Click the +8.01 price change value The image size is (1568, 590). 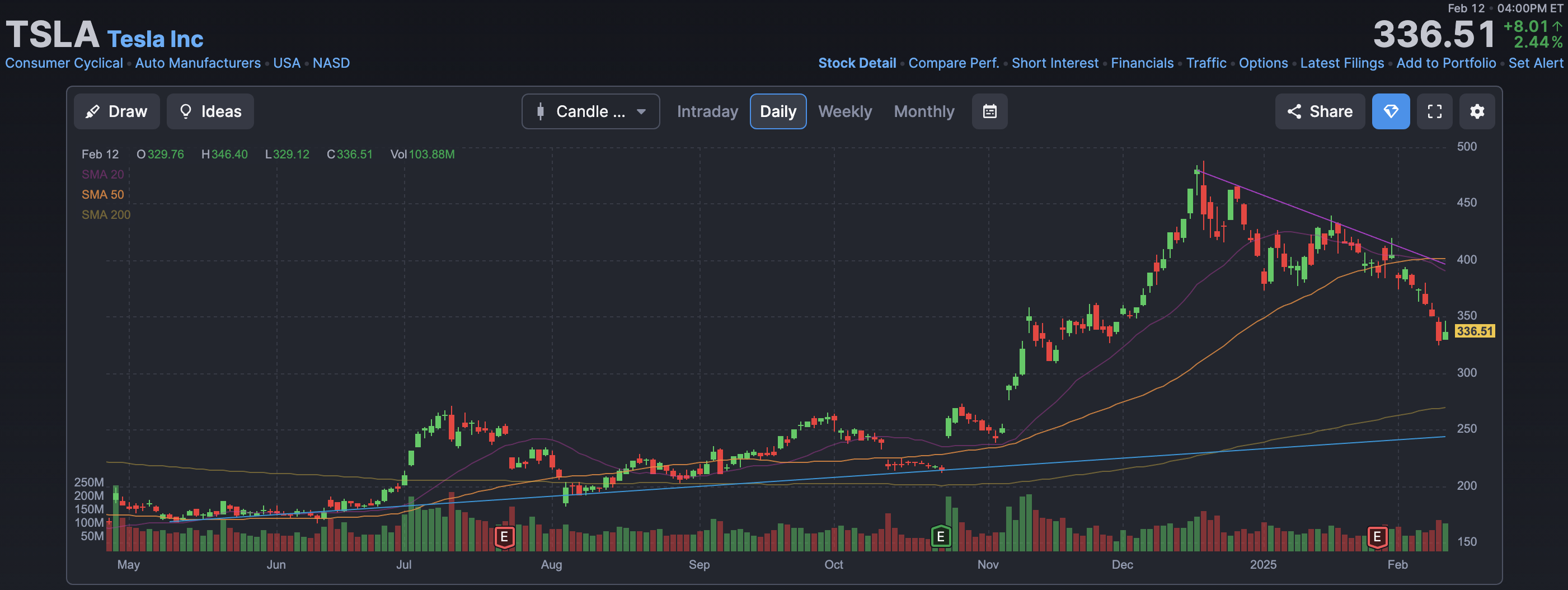1525,27
